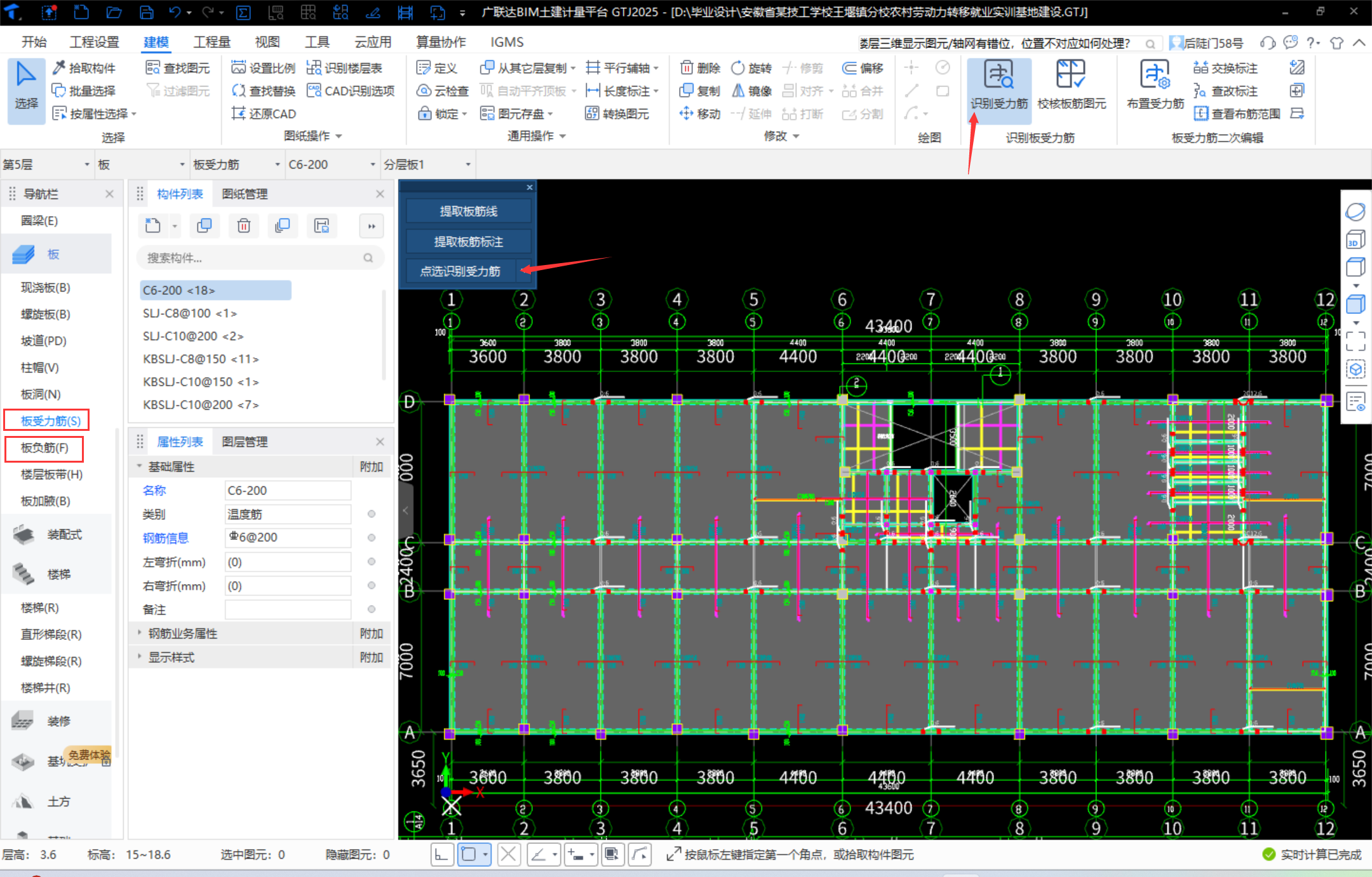Click the 云检查 tool
The width and height of the screenshot is (1372, 877).
pyautogui.click(x=443, y=91)
